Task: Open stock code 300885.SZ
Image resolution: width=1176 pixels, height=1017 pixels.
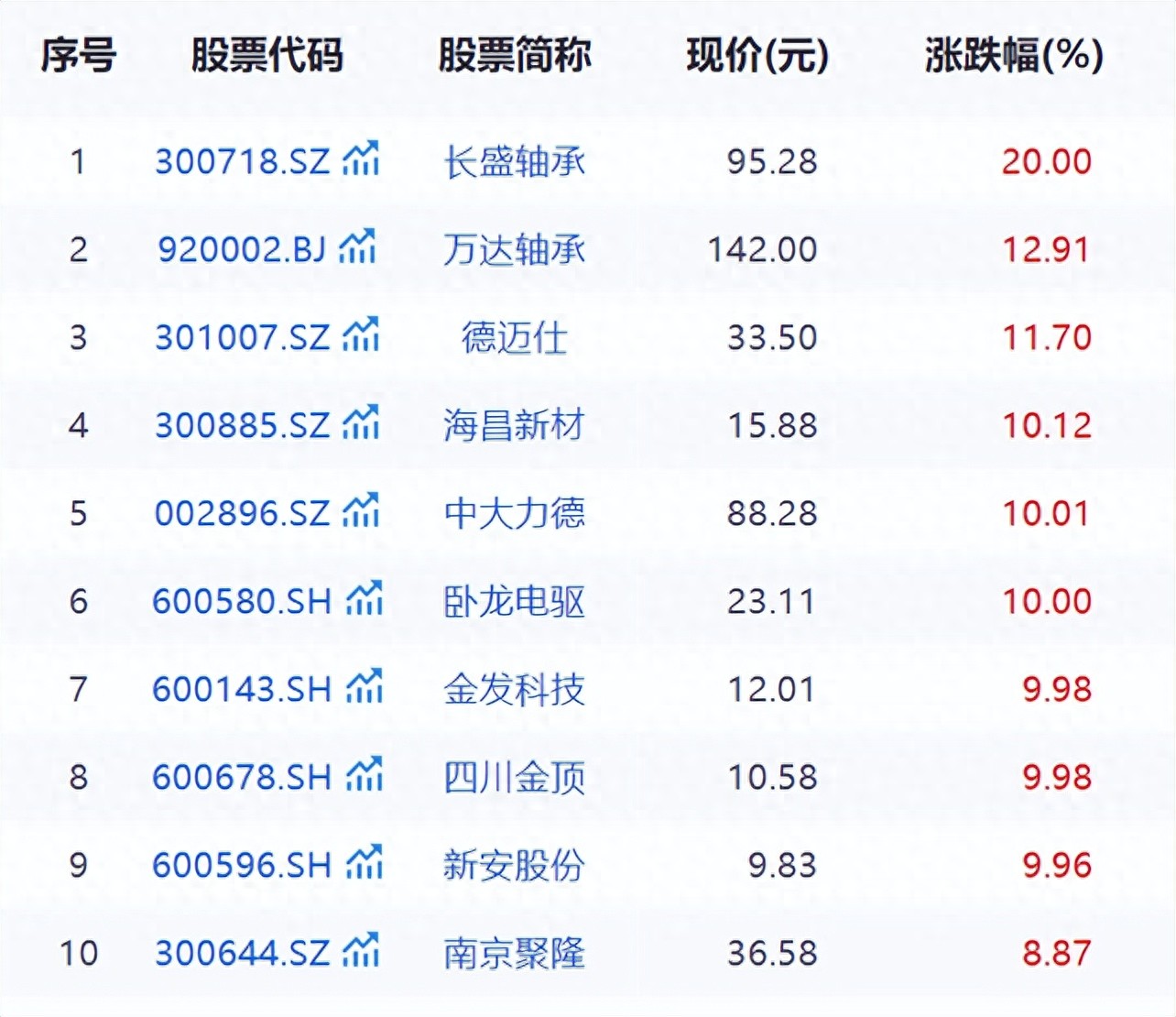Action: 242,426
